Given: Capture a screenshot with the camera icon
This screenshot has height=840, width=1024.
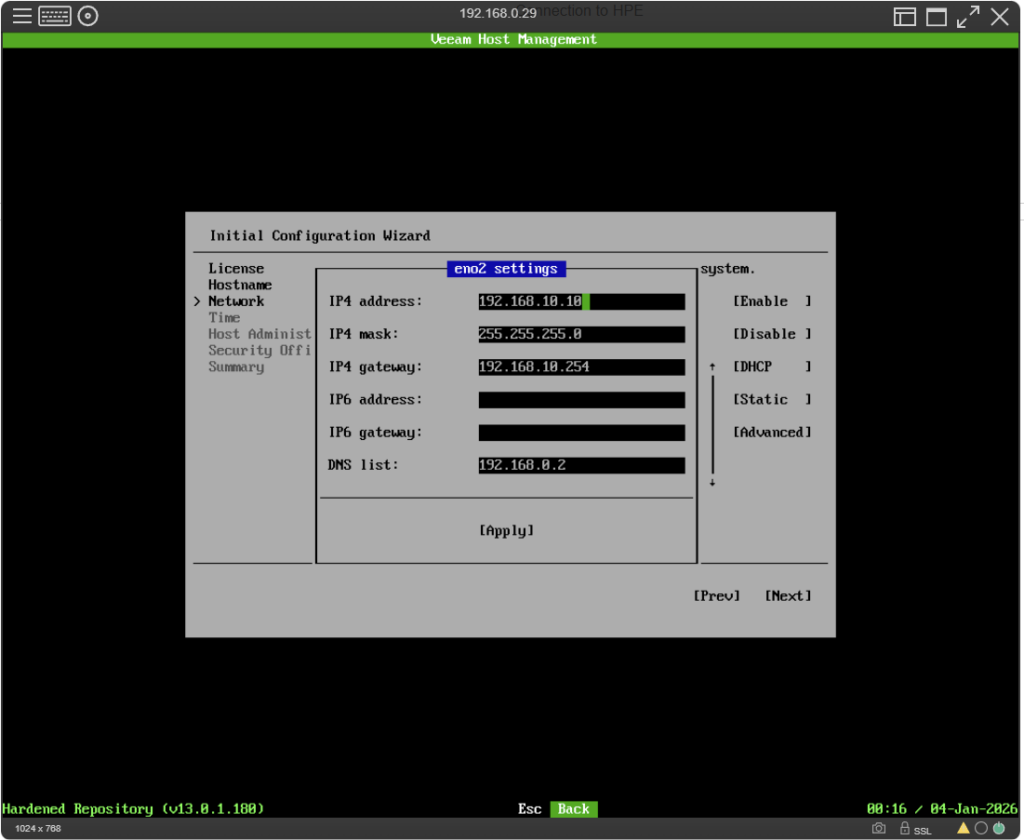Looking at the screenshot, I should [878, 828].
